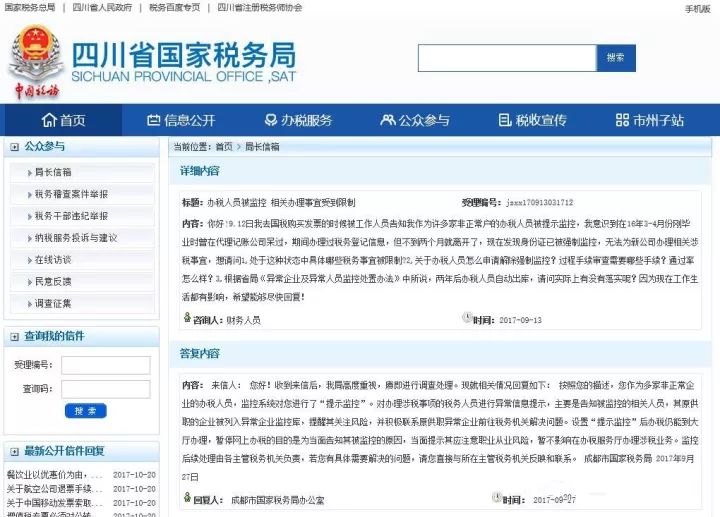Click the 公众参与 people icon
The width and height of the screenshot is (720, 517).
coord(388,120)
